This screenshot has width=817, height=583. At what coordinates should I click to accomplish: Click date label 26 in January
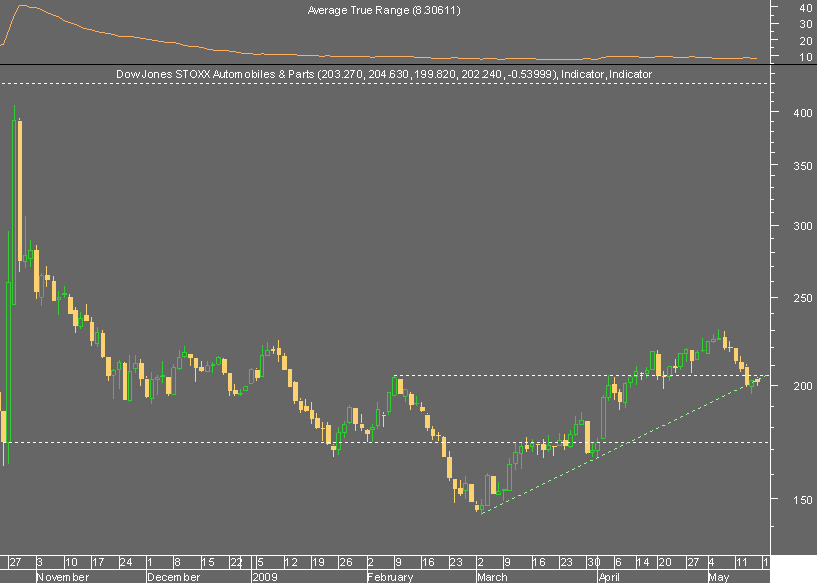coord(346,563)
